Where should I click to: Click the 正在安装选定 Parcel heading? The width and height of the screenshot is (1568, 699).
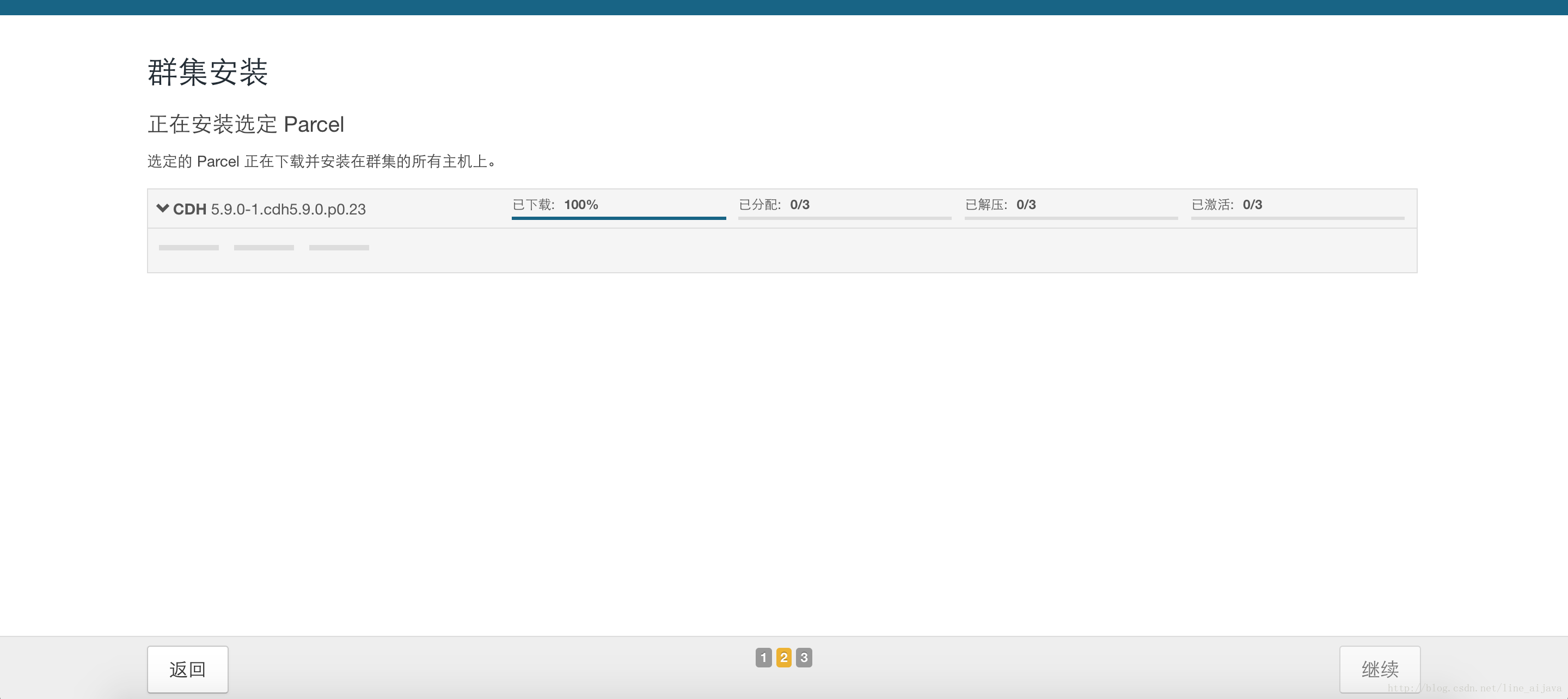(x=246, y=124)
